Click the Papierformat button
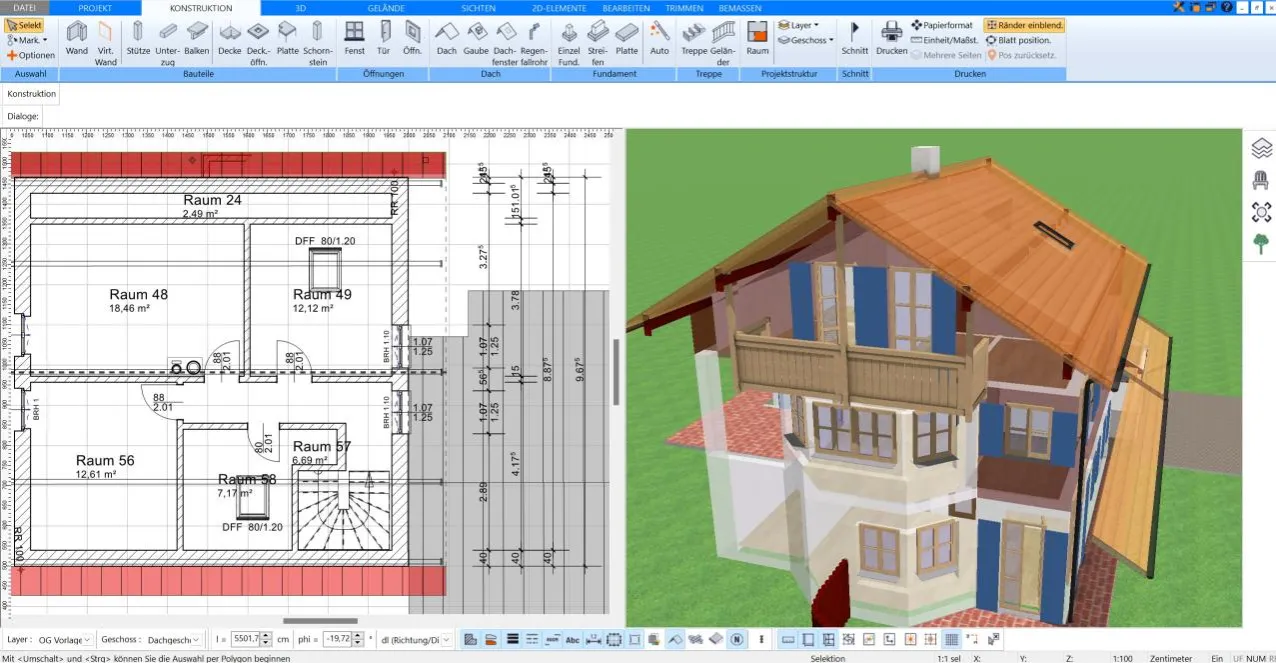The height and width of the screenshot is (663, 1276). [x=941, y=25]
